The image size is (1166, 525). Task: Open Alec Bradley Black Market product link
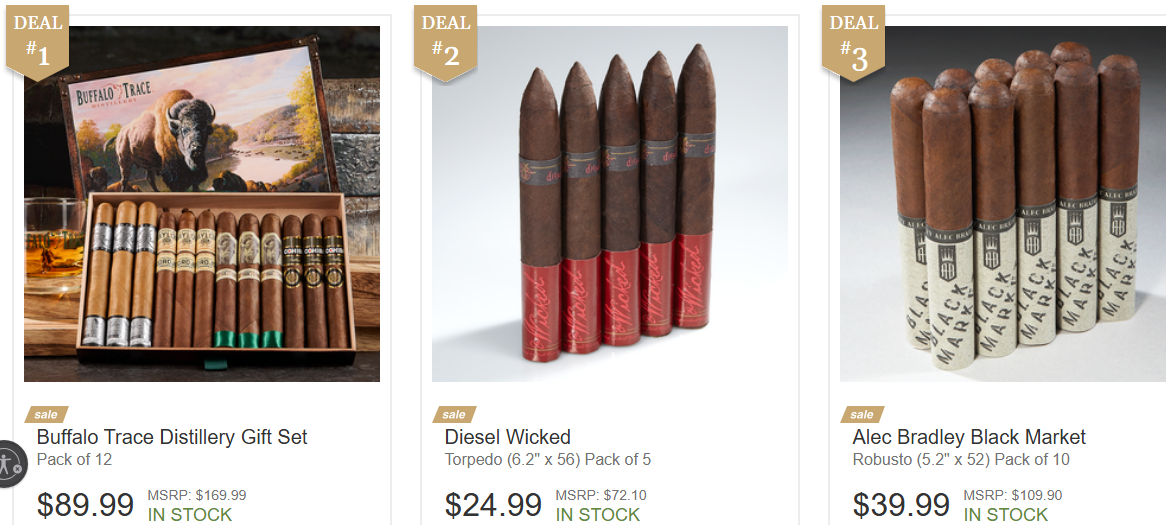pyautogui.click(x=969, y=437)
